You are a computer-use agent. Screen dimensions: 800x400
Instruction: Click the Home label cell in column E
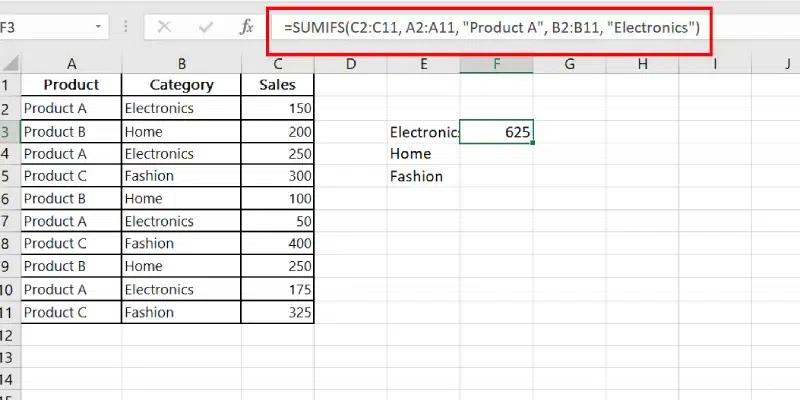coord(423,154)
